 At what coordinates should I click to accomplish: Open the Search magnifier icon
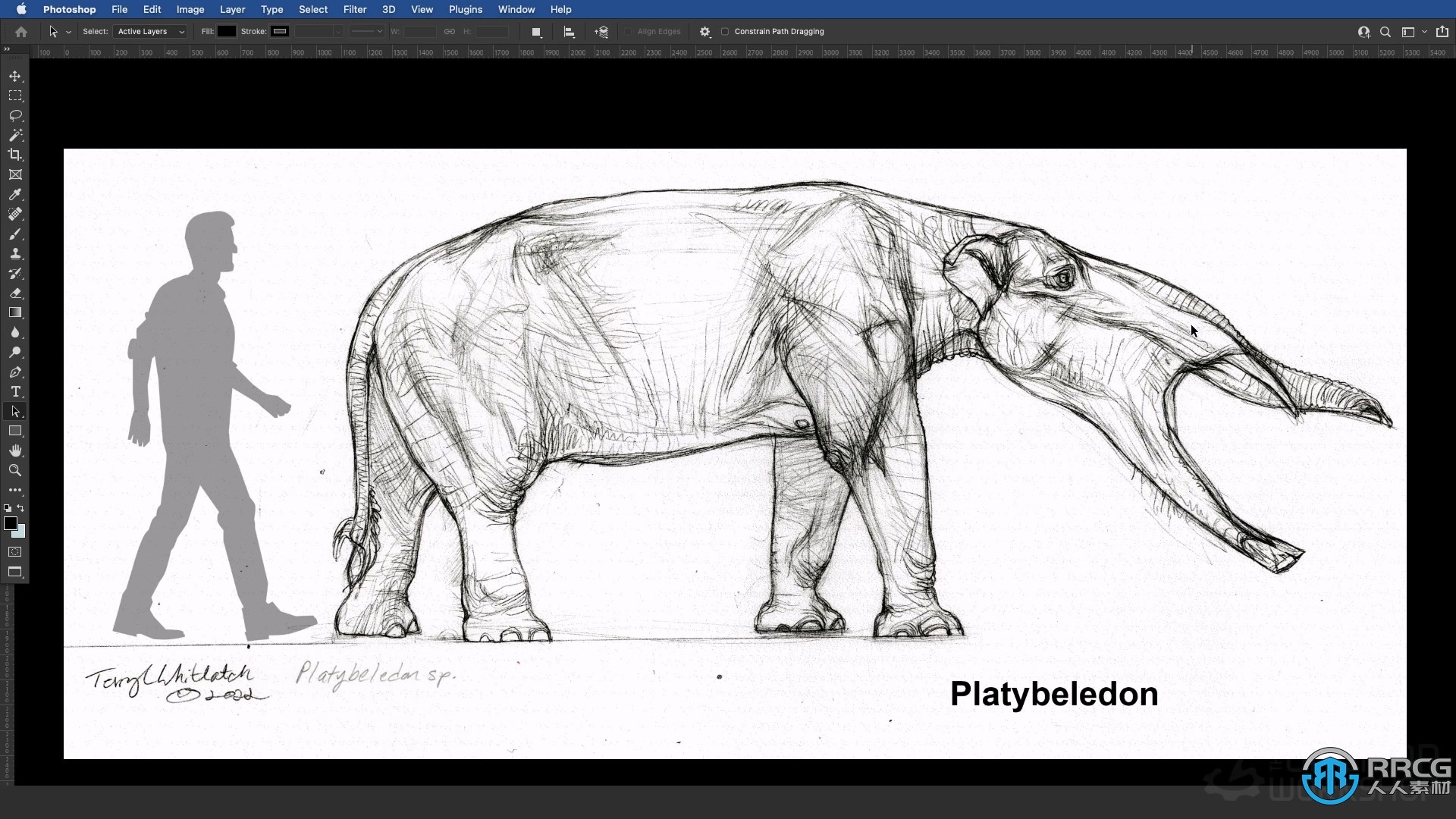coord(1385,32)
